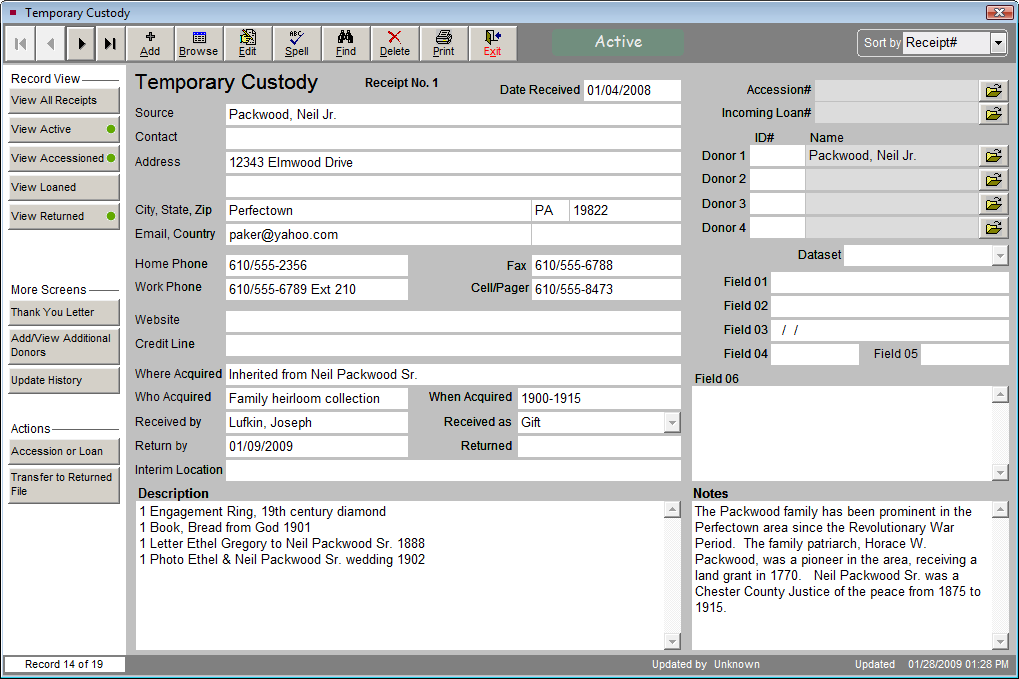Open the folder icon beside Accession#
The width and height of the screenshot is (1019, 679).
point(993,90)
